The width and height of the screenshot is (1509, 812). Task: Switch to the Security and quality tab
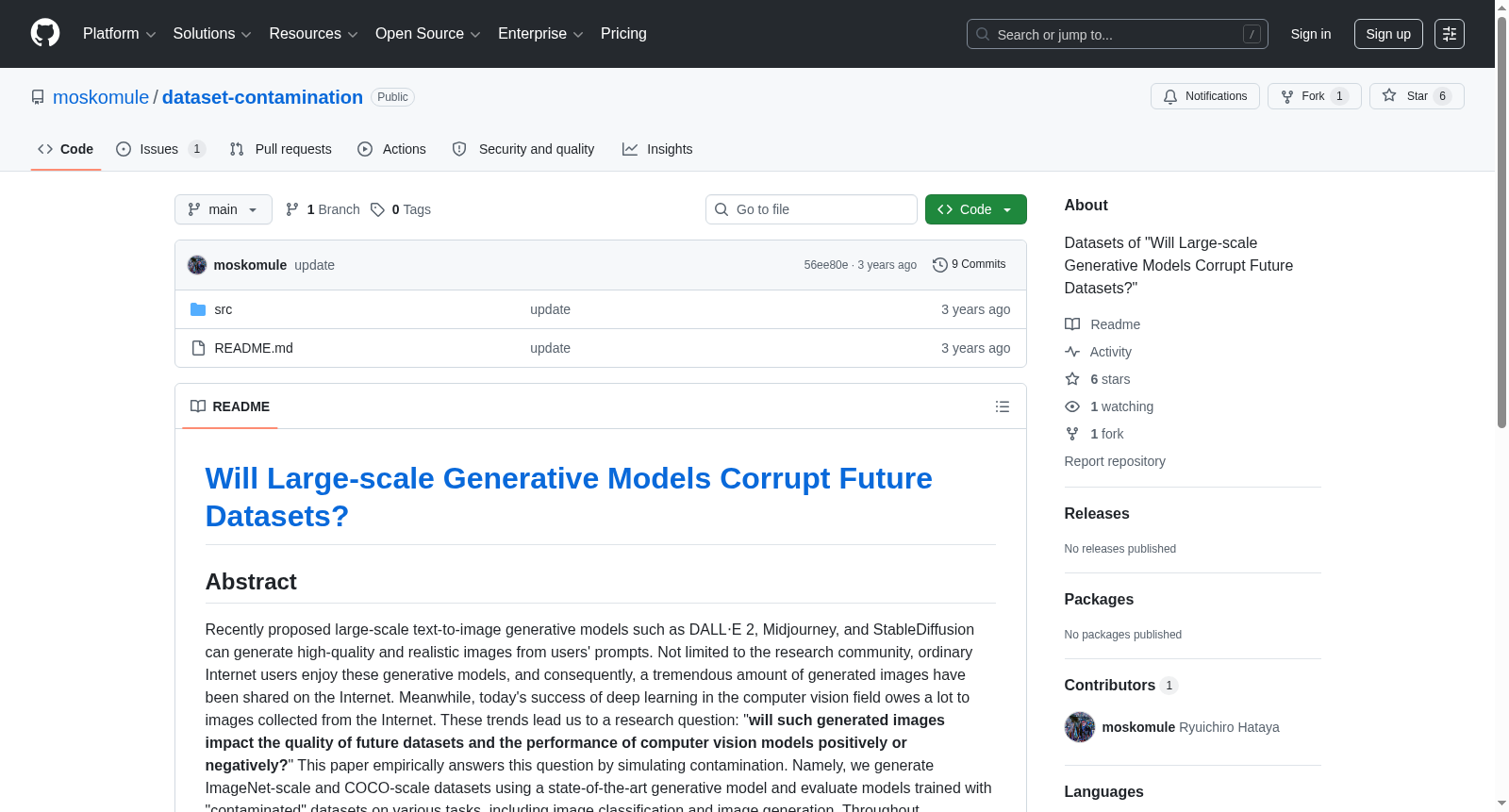click(x=523, y=149)
